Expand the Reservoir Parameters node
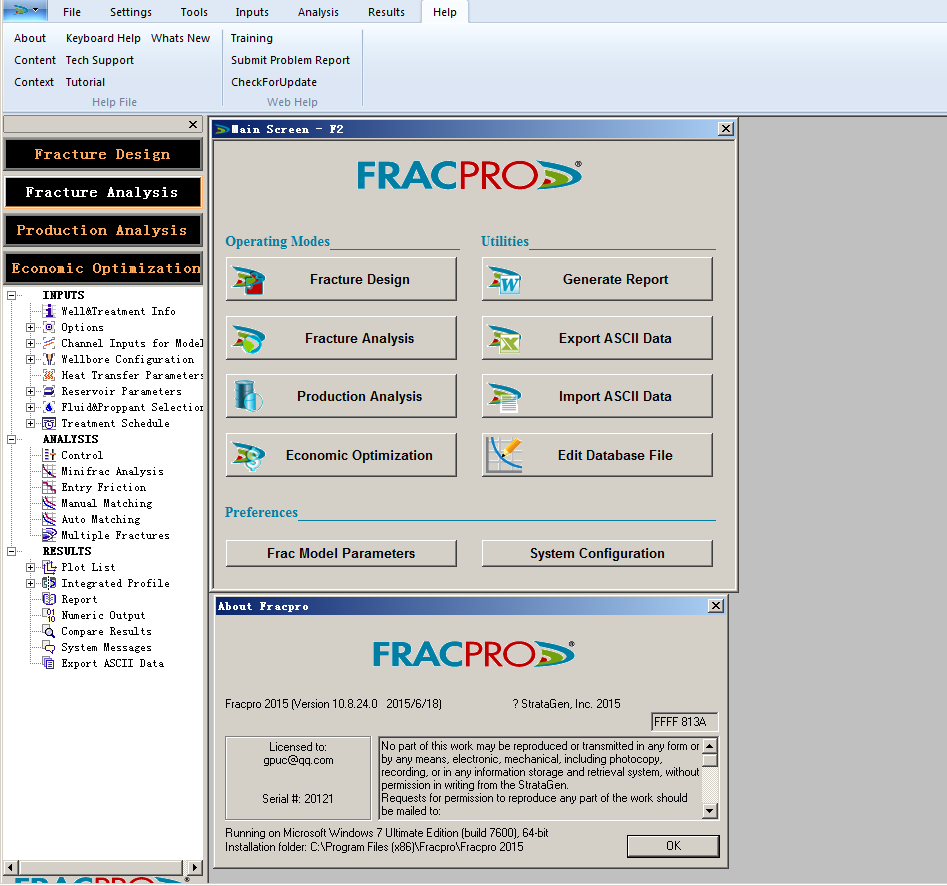This screenshot has width=947, height=886. click(30, 391)
